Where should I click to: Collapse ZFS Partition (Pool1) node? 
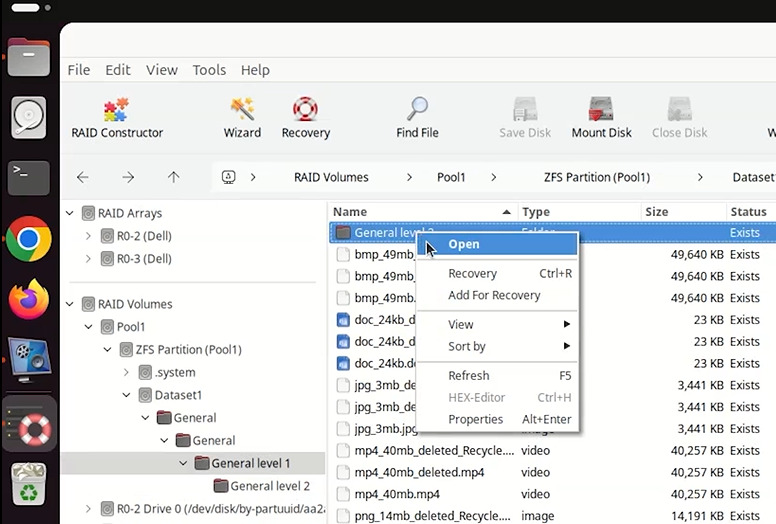tap(107, 350)
